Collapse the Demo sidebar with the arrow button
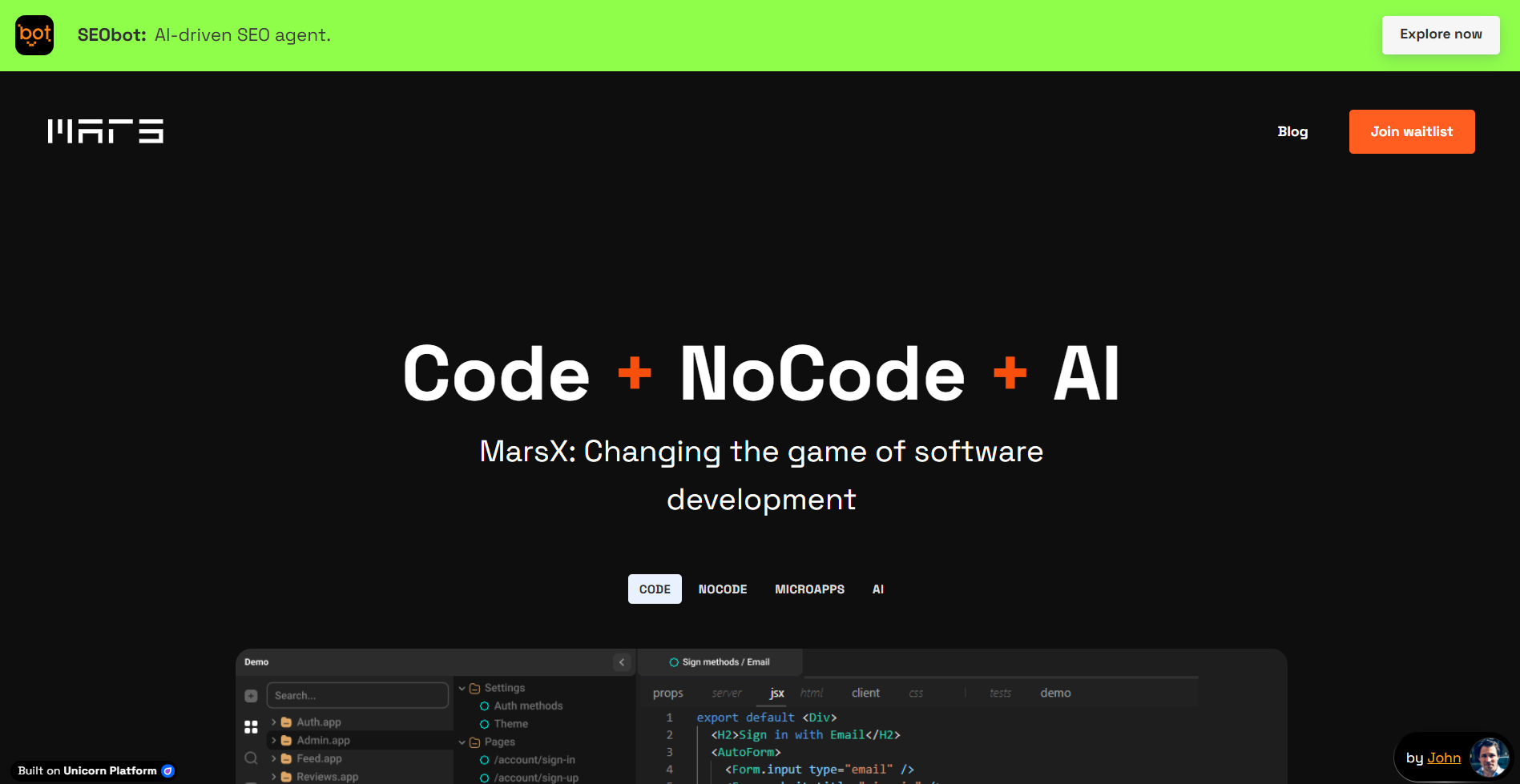The width and height of the screenshot is (1520, 784). pos(622,662)
